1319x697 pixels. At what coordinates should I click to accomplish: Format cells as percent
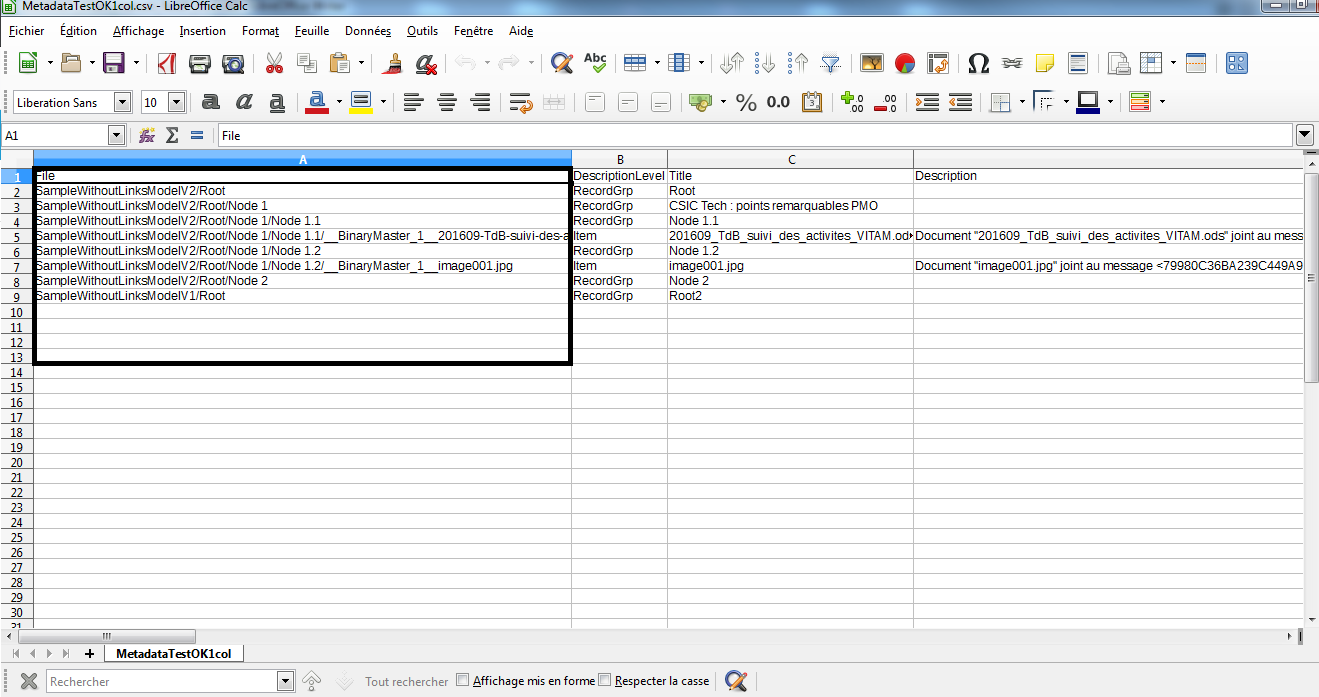pos(746,102)
